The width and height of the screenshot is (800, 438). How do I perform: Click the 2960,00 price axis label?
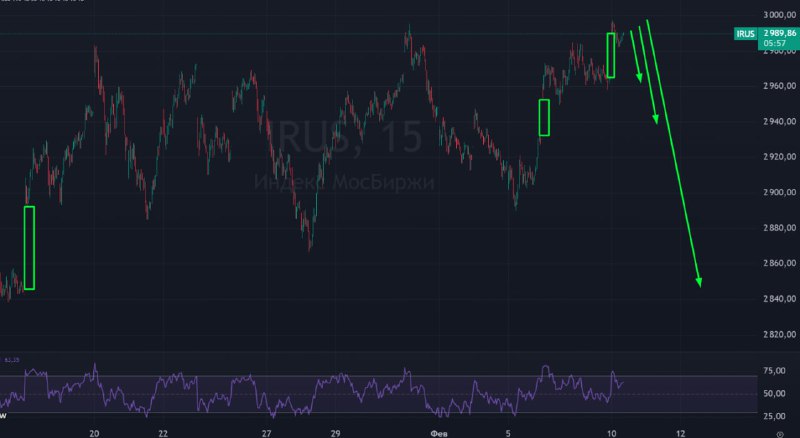780,86
